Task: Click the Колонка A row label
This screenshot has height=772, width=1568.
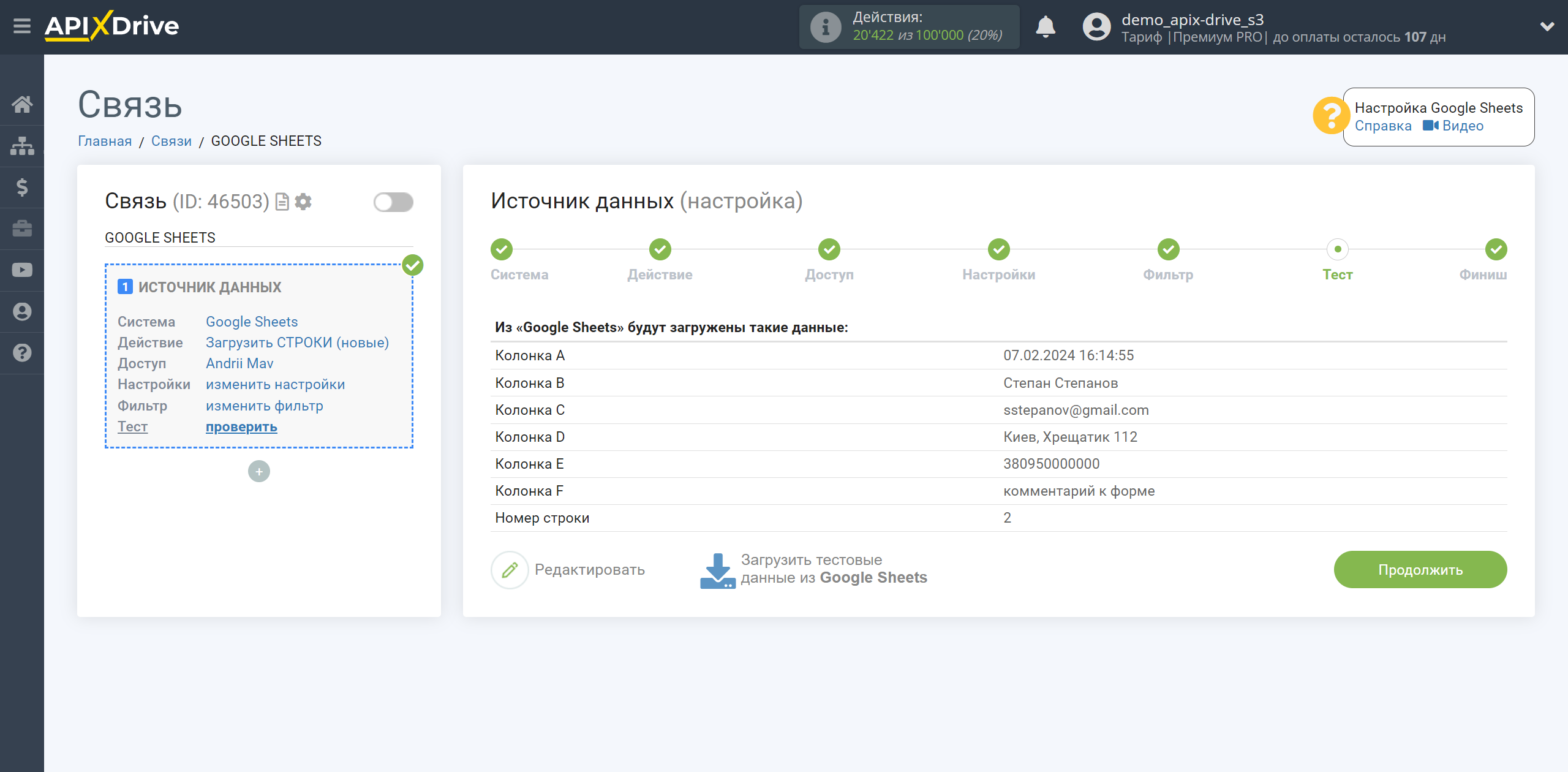Action: coord(530,356)
